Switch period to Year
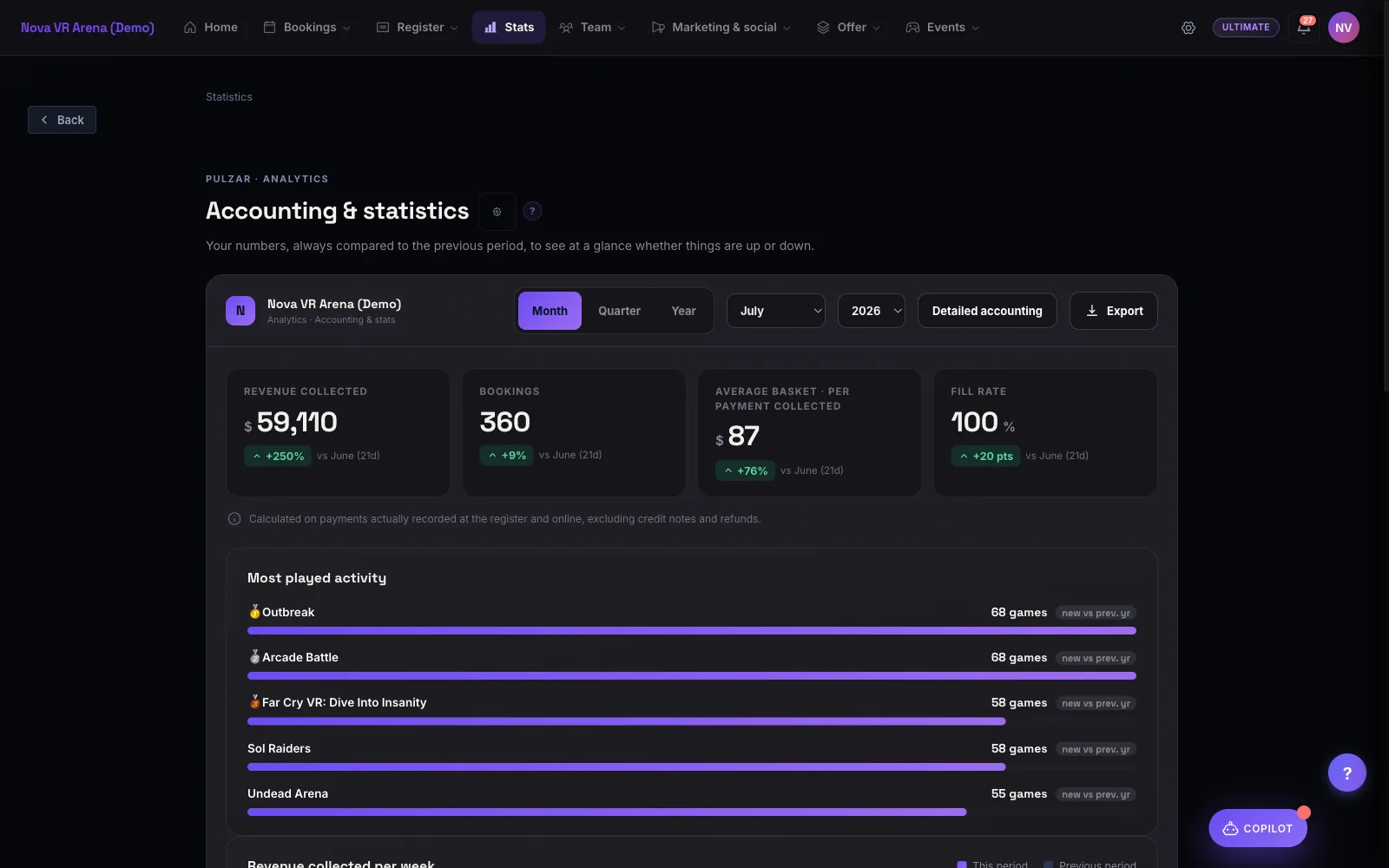This screenshot has height=868, width=1389. click(x=683, y=311)
